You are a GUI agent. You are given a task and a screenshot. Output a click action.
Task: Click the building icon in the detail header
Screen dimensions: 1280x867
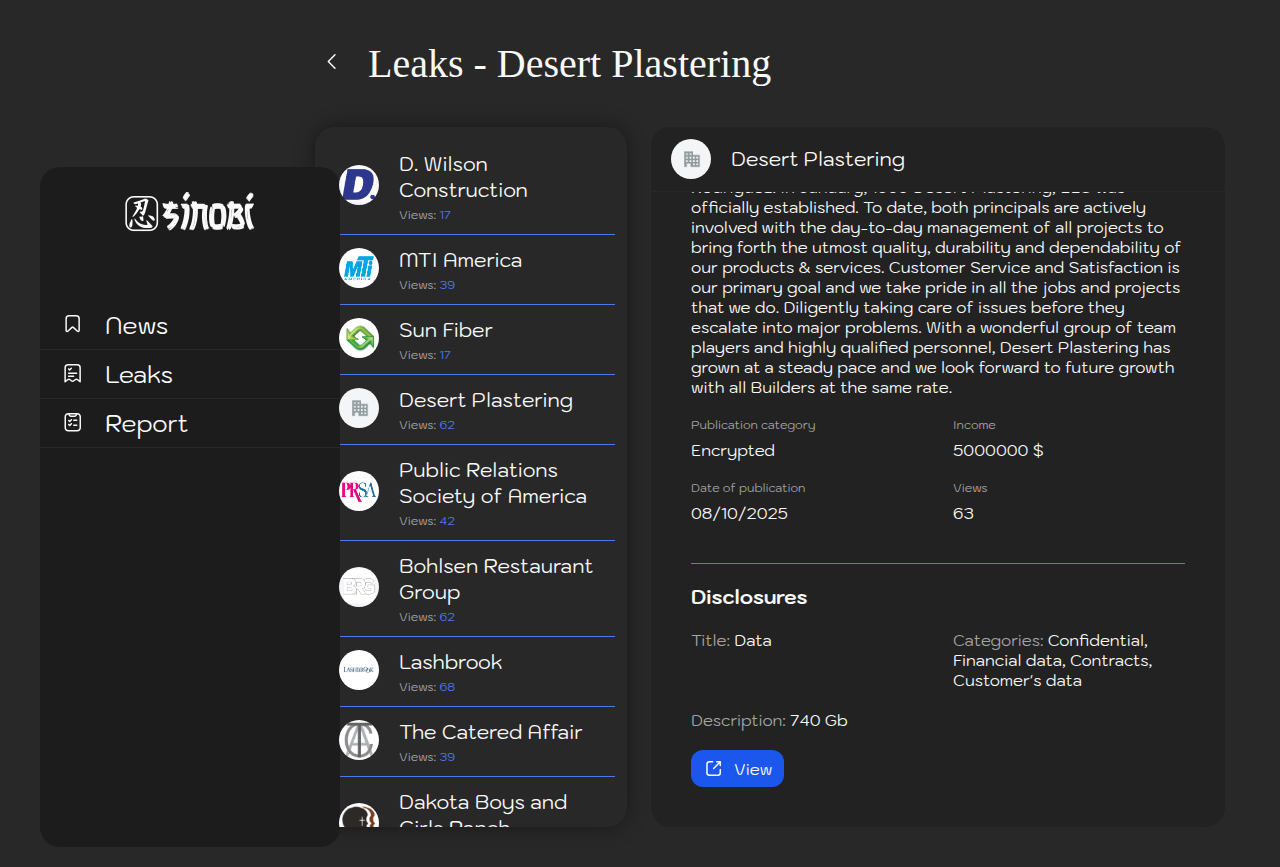coord(691,159)
